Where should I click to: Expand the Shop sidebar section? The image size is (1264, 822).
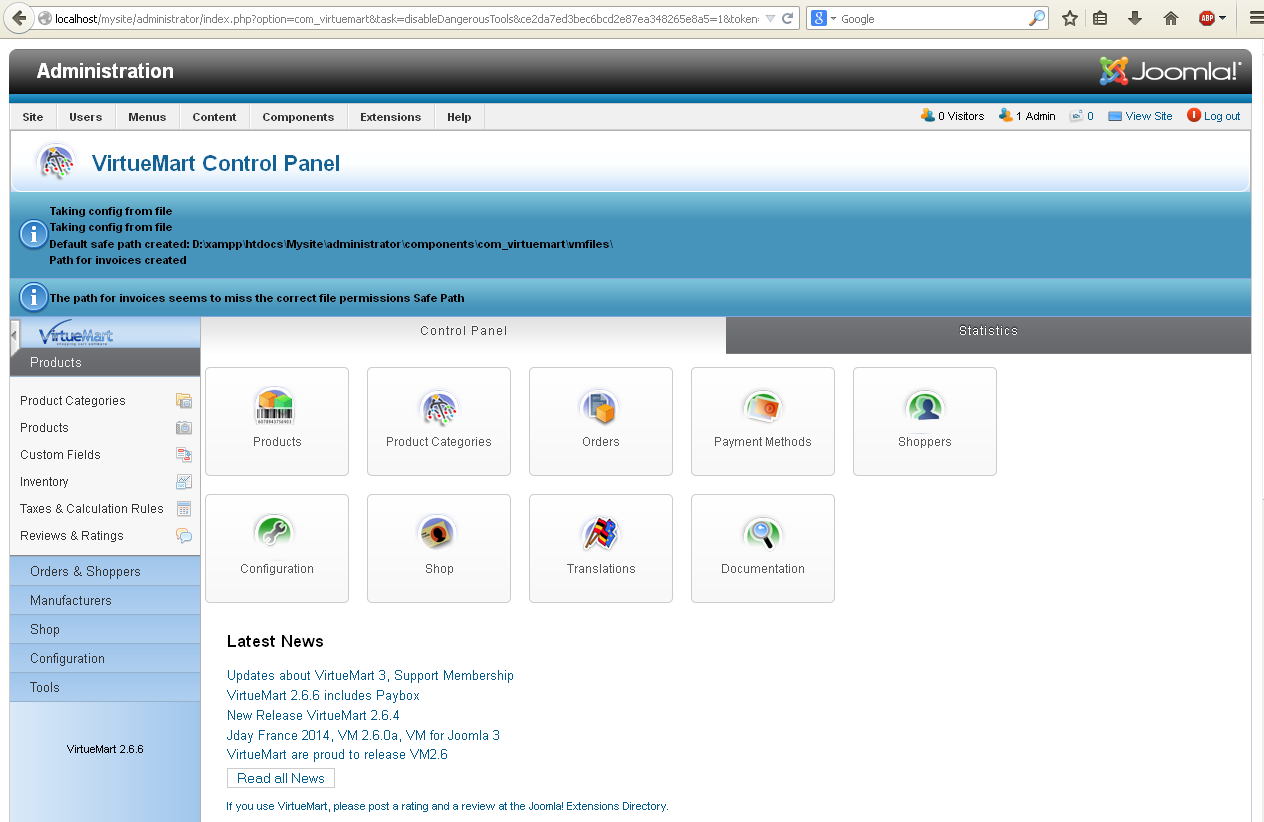point(105,630)
